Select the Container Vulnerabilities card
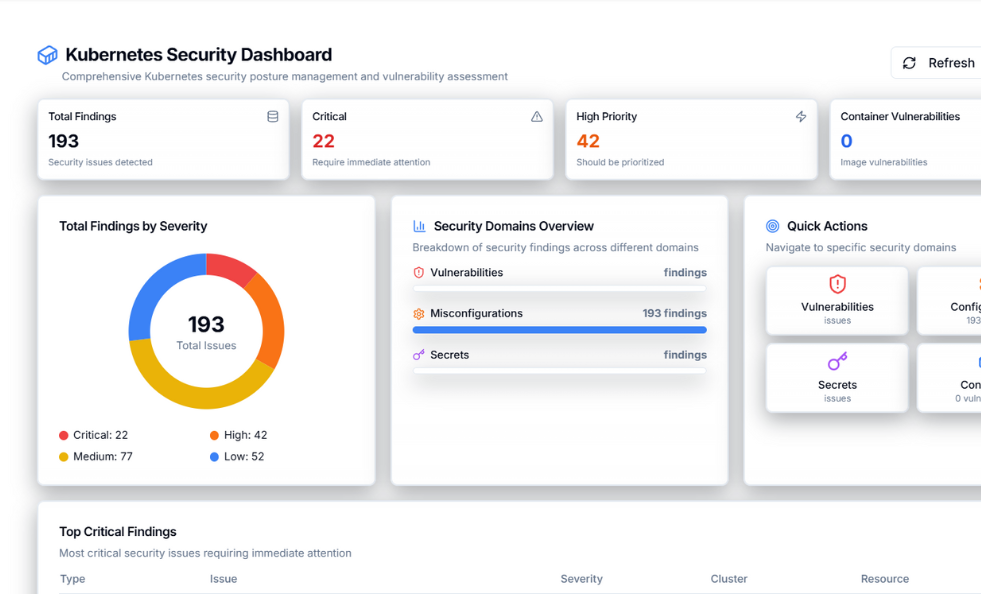Image resolution: width=981 pixels, height=594 pixels. point(905,140)
